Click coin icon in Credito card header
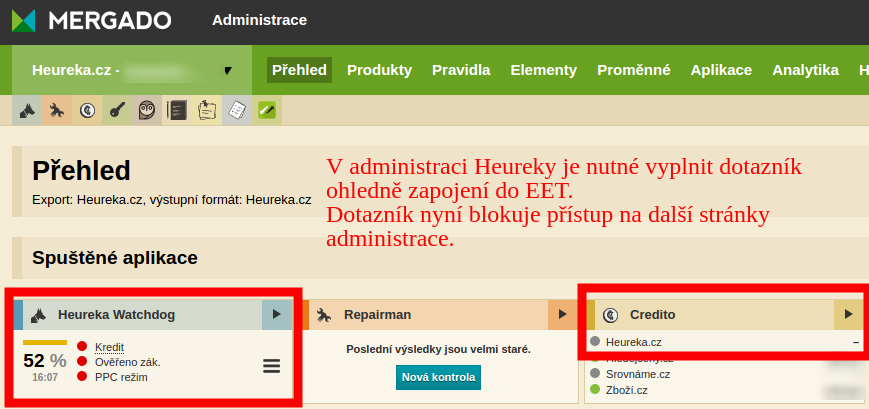869x409 pixels. click(611, 315)
